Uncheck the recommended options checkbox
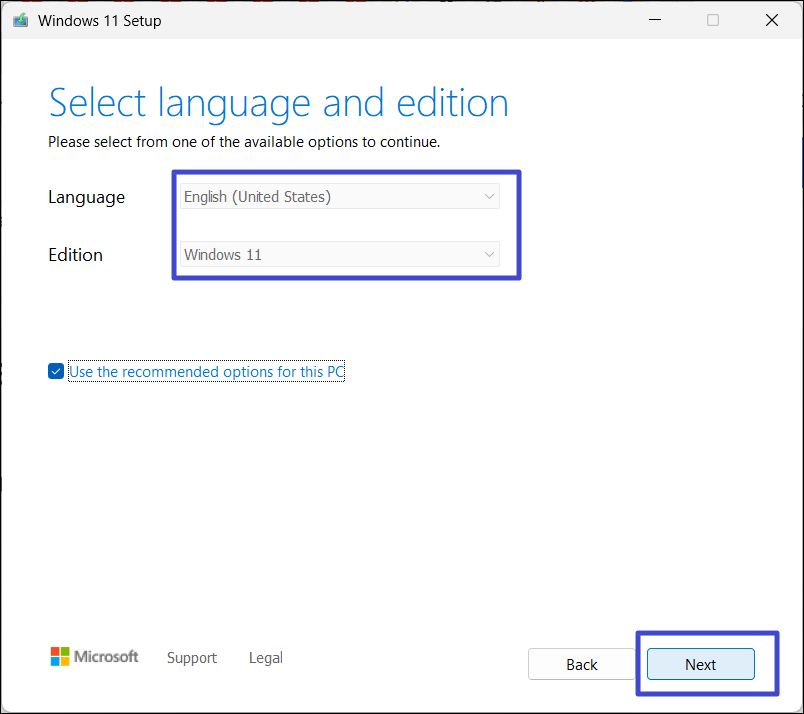 click(56, 372)
